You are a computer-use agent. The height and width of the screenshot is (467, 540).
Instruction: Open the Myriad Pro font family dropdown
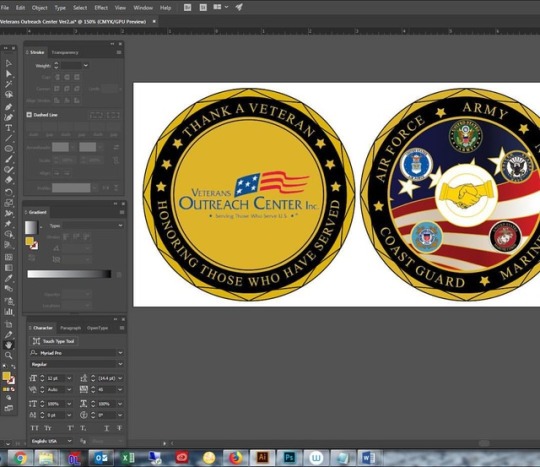(x=120, y=353)
